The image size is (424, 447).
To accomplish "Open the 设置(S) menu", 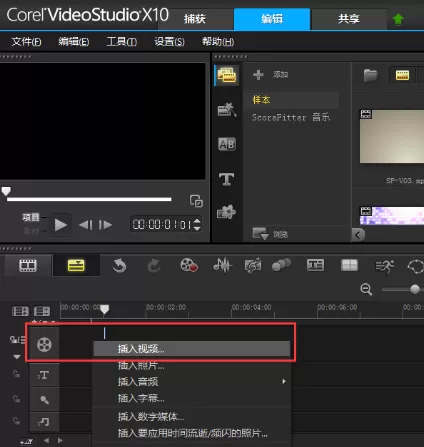I will click(x=169, y=42).
